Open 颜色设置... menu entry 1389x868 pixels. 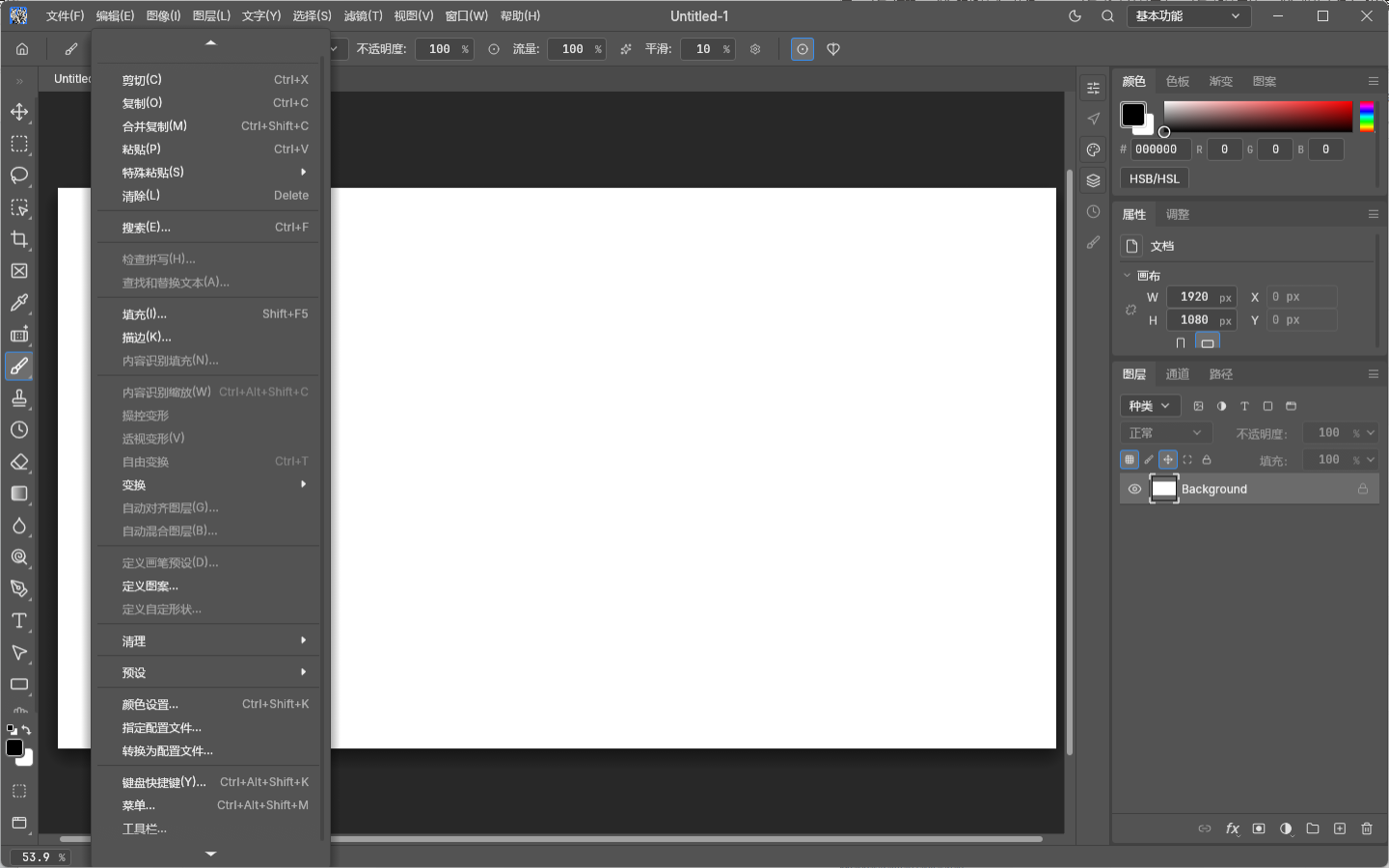coord(208,704)
